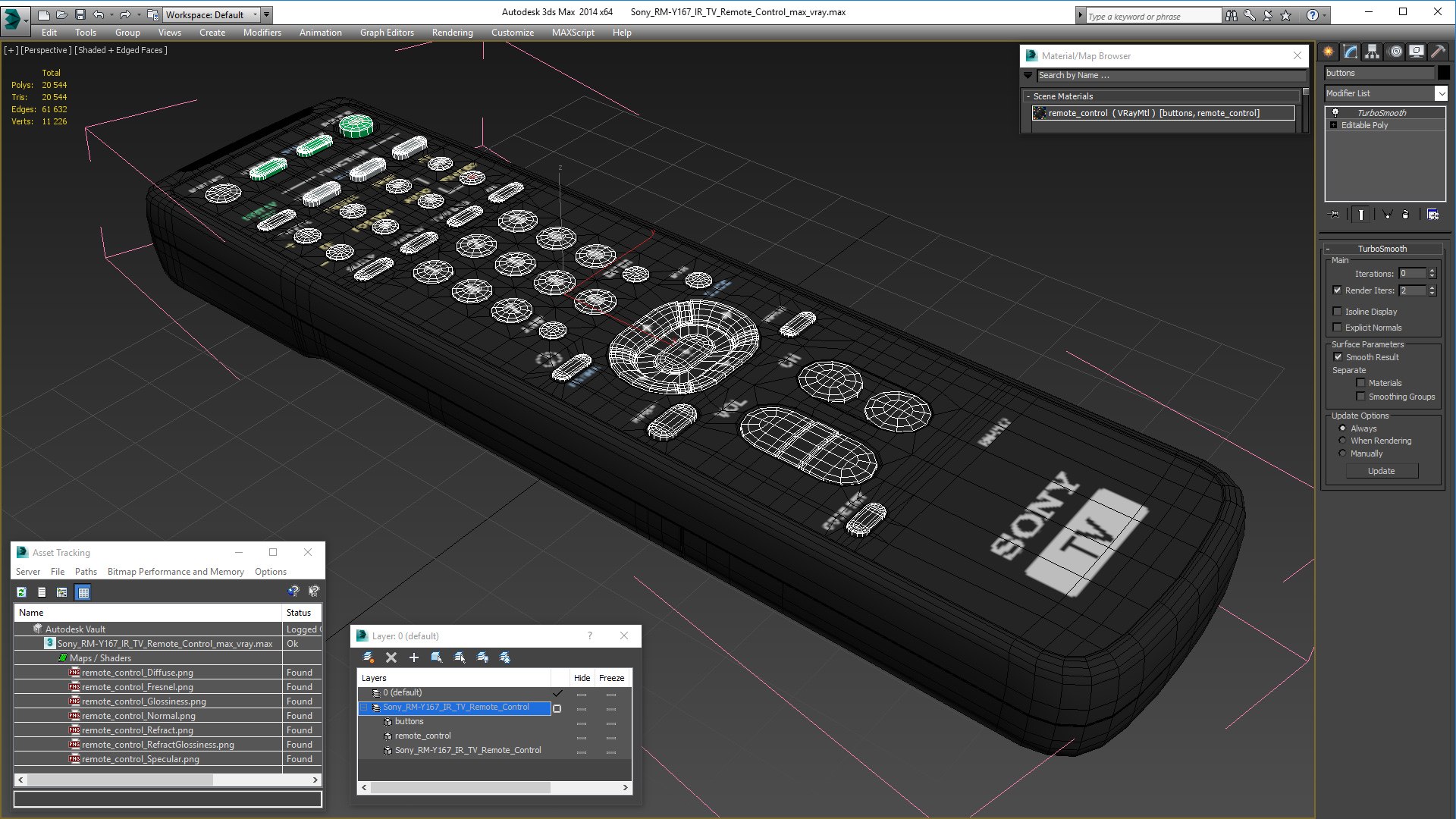Toggle Render Iters checkbox

tap(1338, 290)
